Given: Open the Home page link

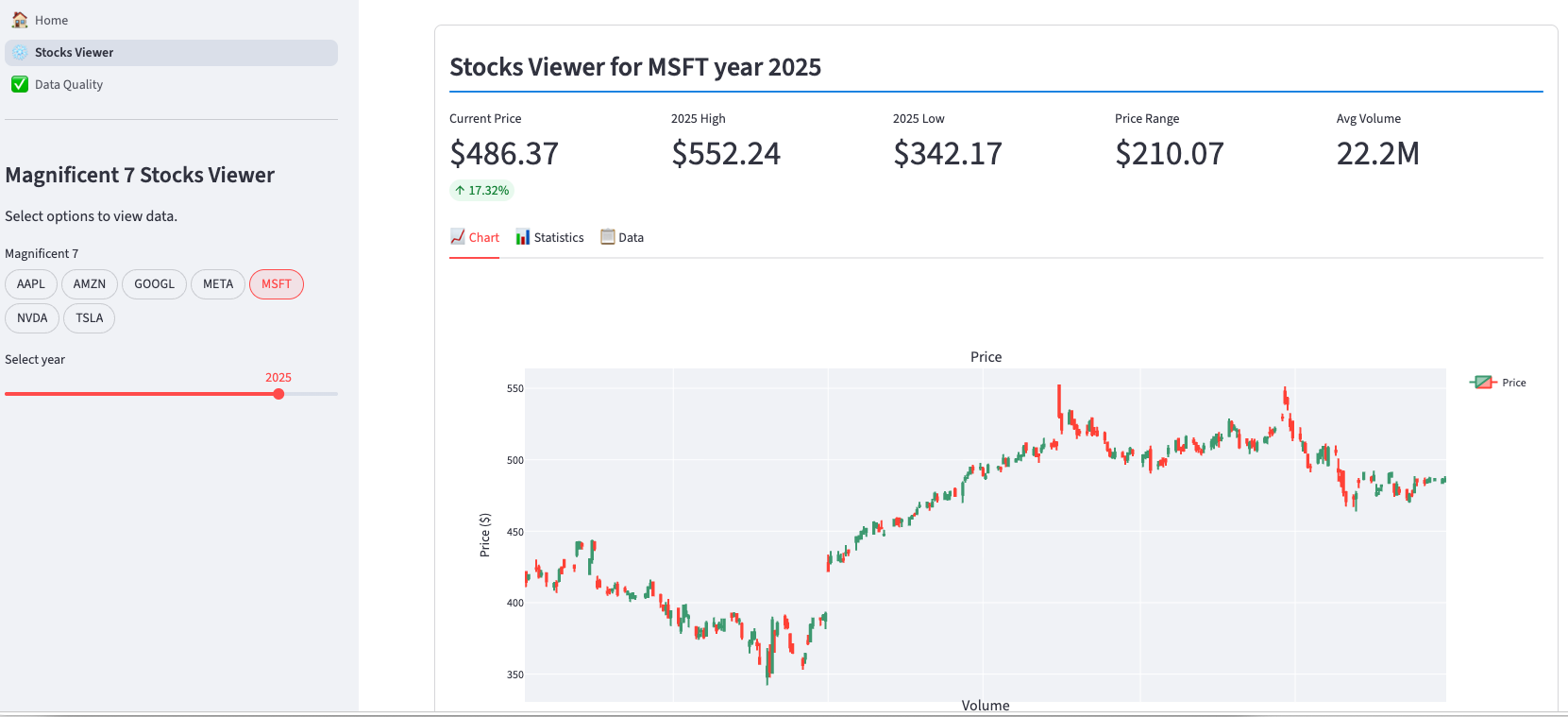Looking at the screenshot, I should [x=171, y=20].
